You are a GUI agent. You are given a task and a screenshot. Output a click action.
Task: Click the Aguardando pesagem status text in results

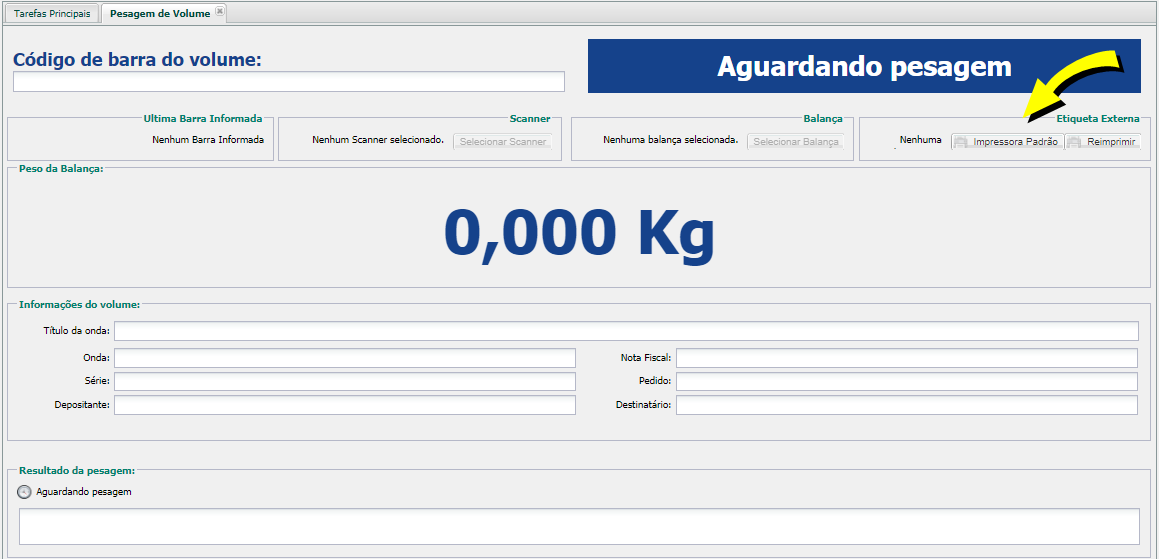pos(84,492)
